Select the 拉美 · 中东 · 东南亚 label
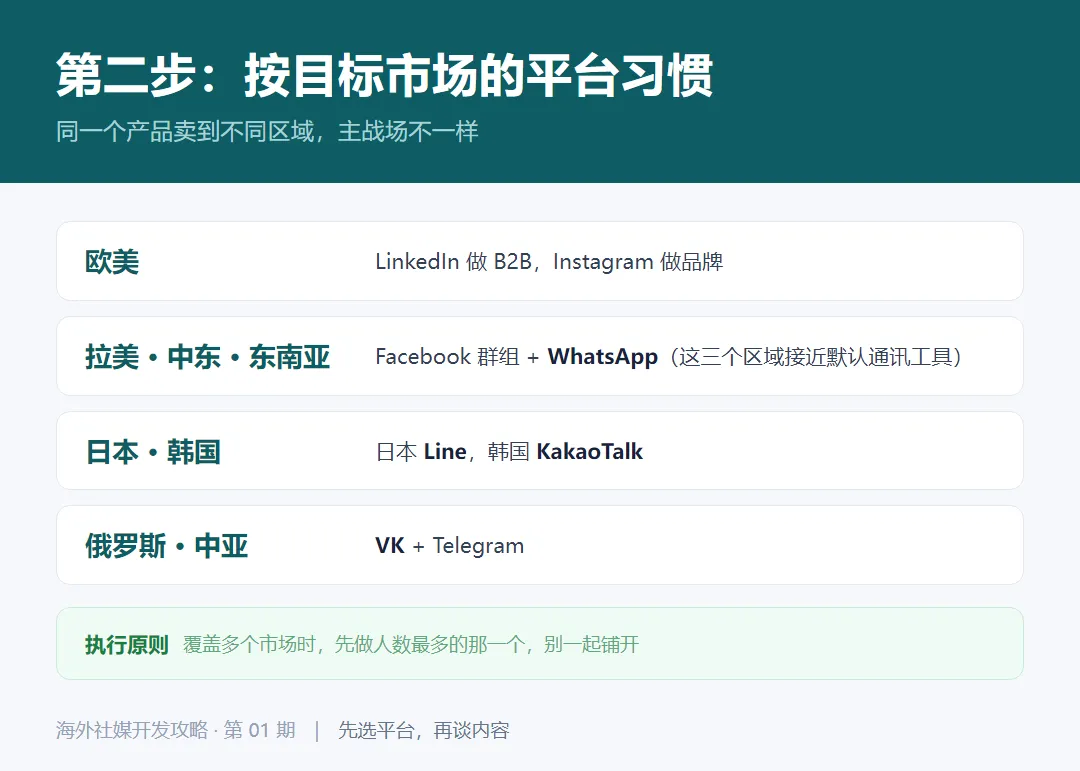The width and height of the screenshot is (1080, 771). coord(207,357)
